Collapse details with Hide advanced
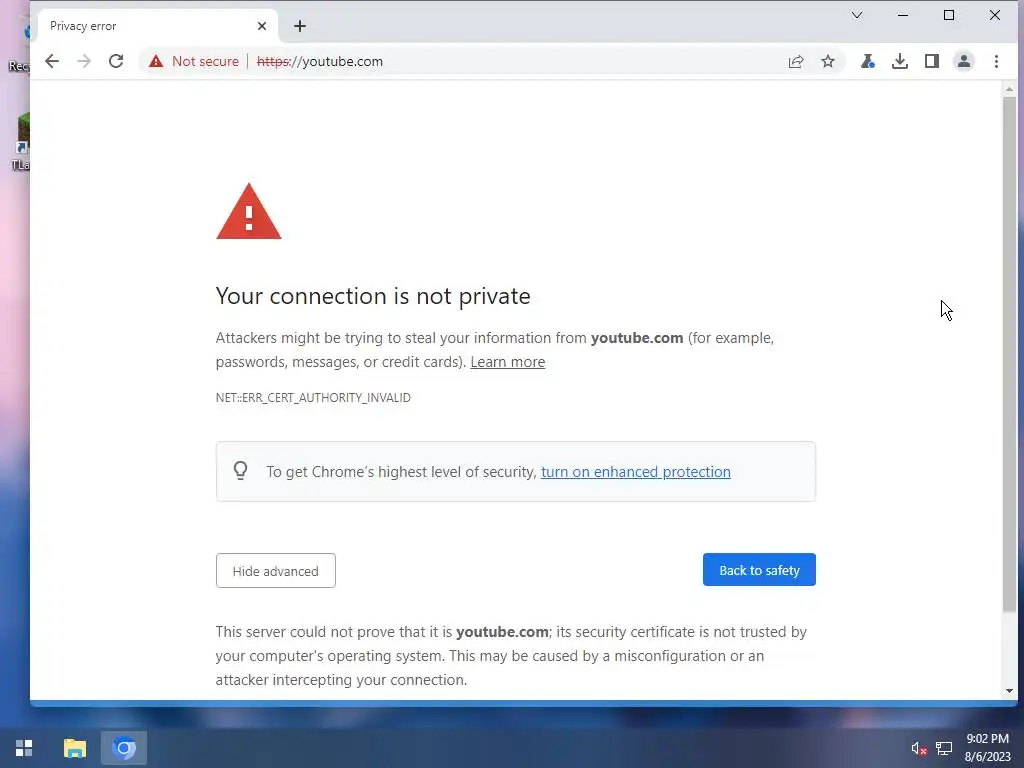The image size is (1024, 768). [x=275, y=571]
